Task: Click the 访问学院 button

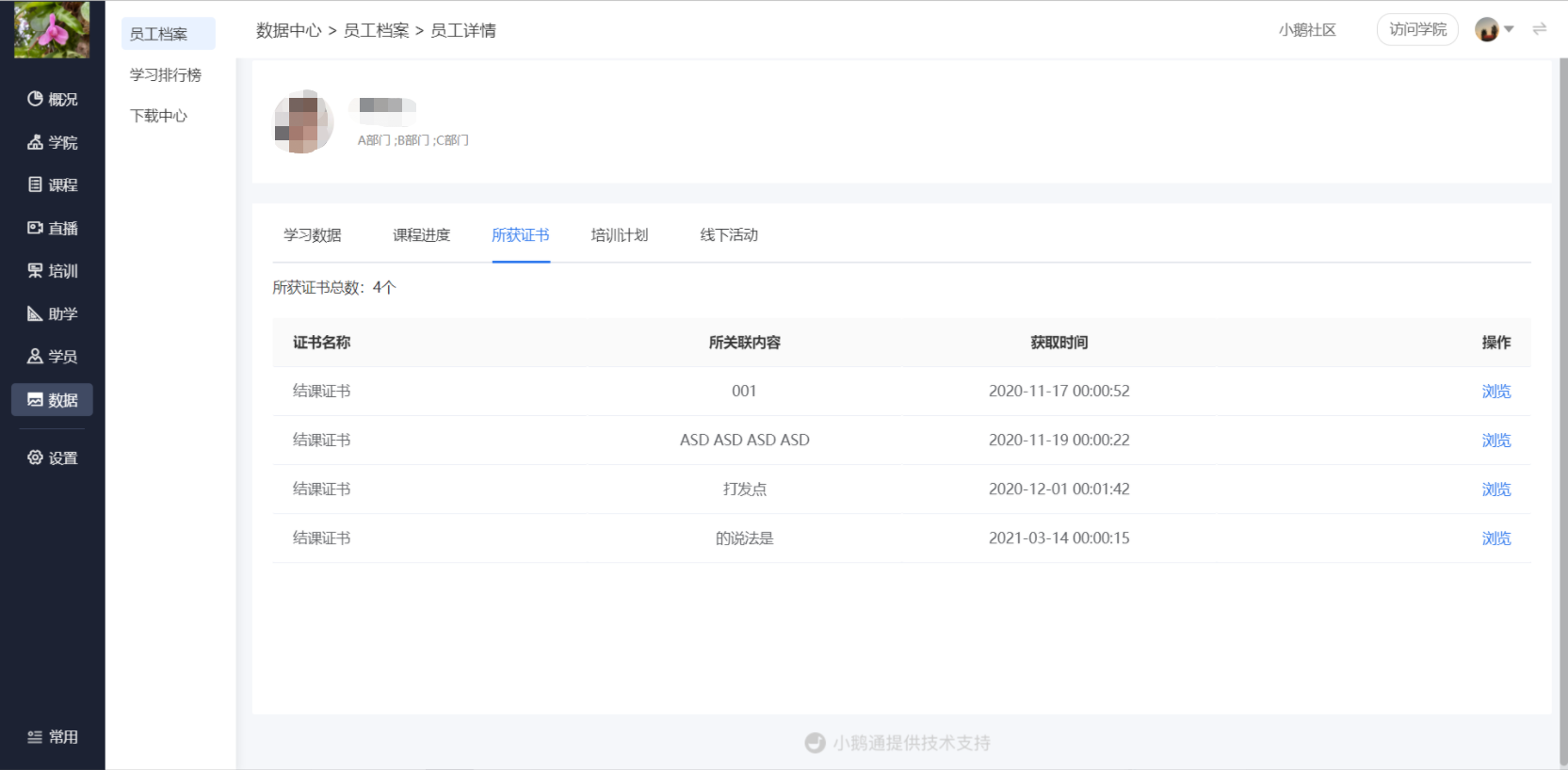Action: tap(1417, 29)
